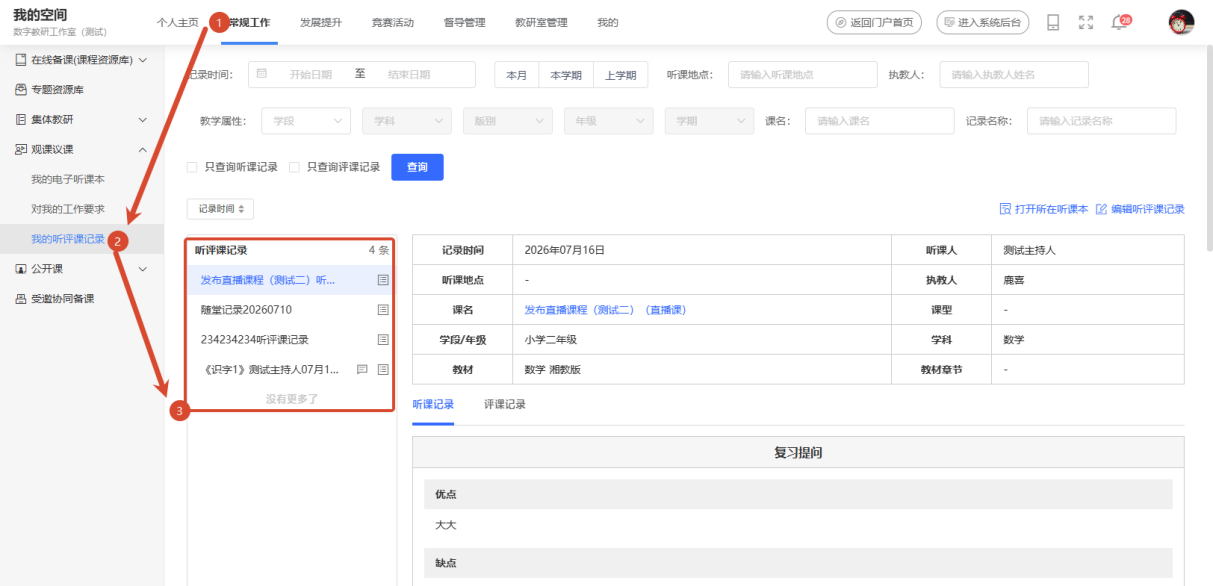This screenshot has width=1213, height=586.
Task: Click the 结束日期 date field
Action: tap(408, 75)
